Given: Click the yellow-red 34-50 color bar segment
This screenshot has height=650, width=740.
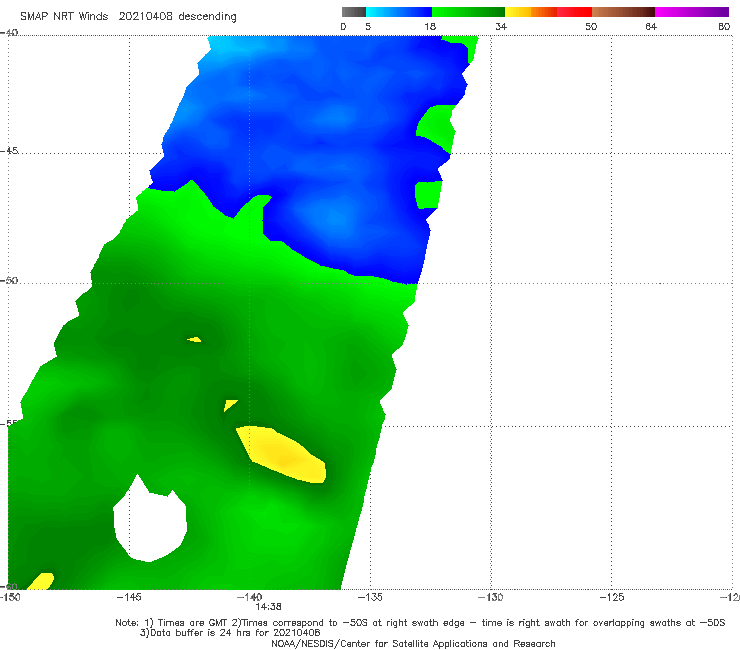Looking at the screenshot, I should tap(548, 12).
